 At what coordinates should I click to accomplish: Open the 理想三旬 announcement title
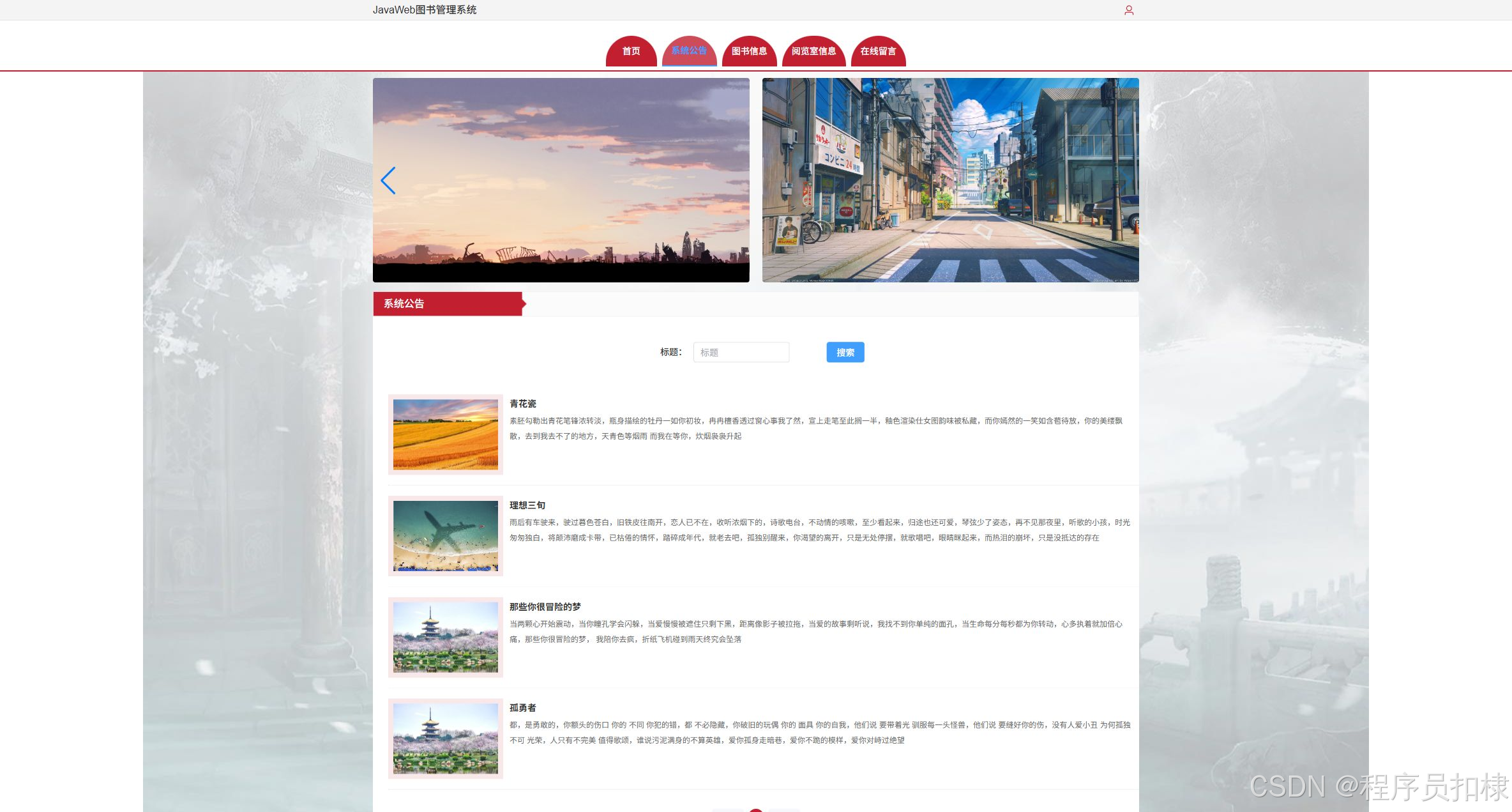(527, 505)
